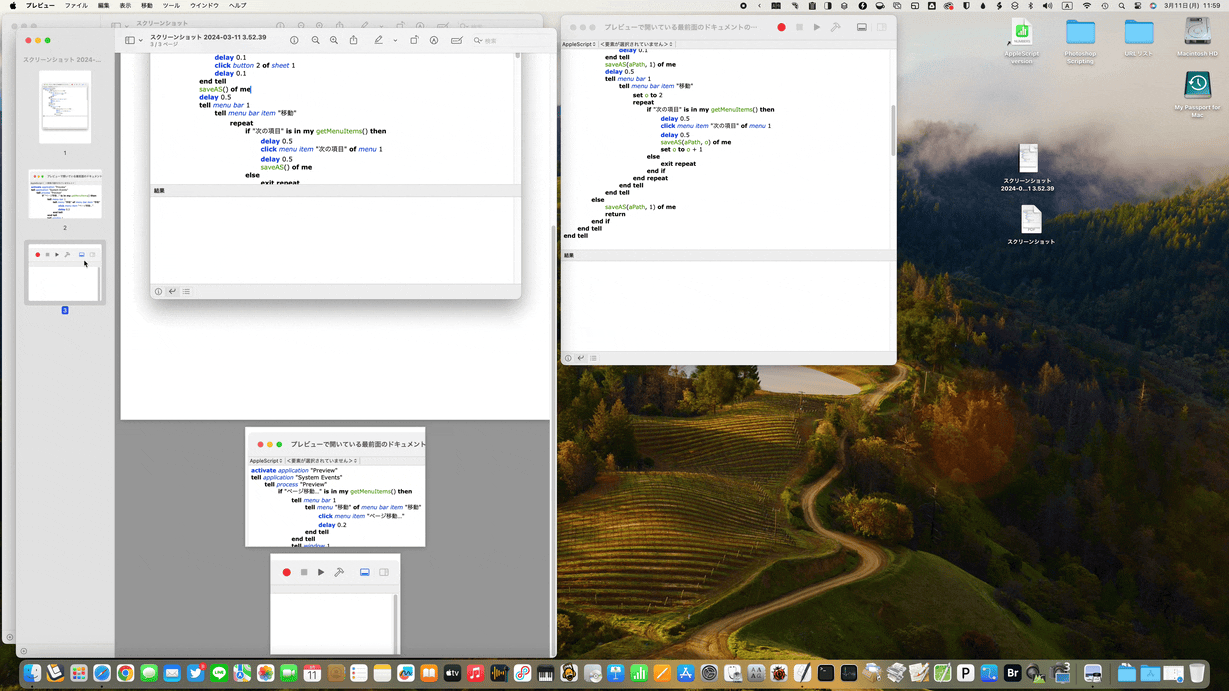The height and width of the screenshot is (691, 1229).
Task: Run the script with the Play button
Action: 817,27
